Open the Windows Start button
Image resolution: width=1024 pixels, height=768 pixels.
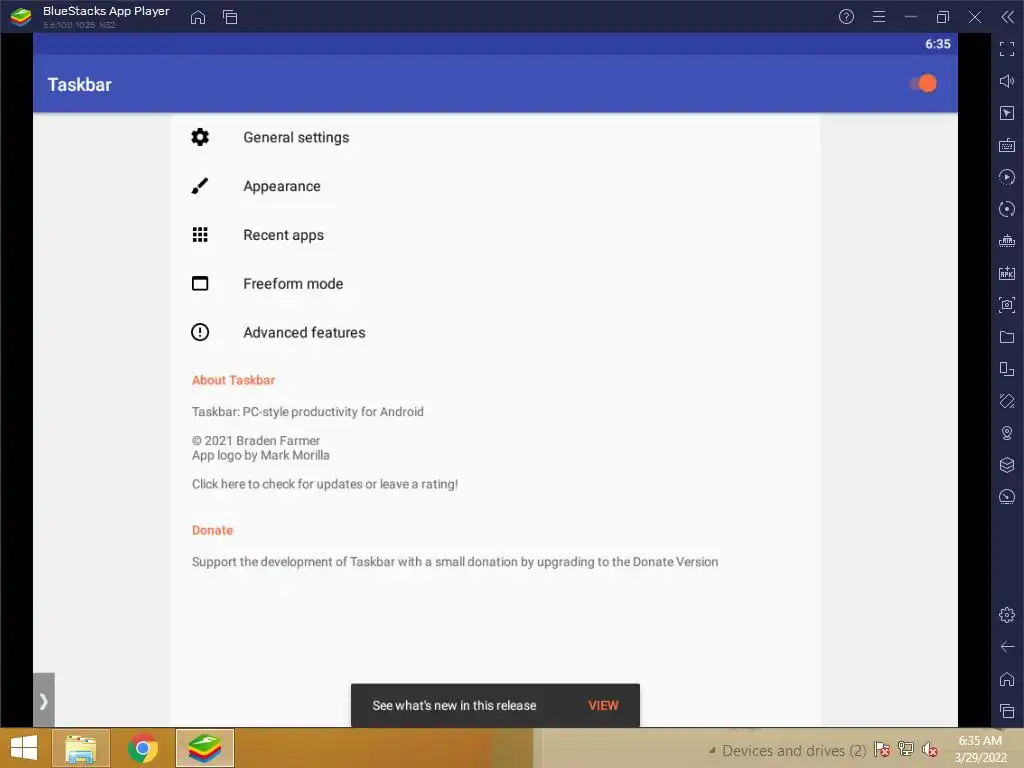(24, 748)
